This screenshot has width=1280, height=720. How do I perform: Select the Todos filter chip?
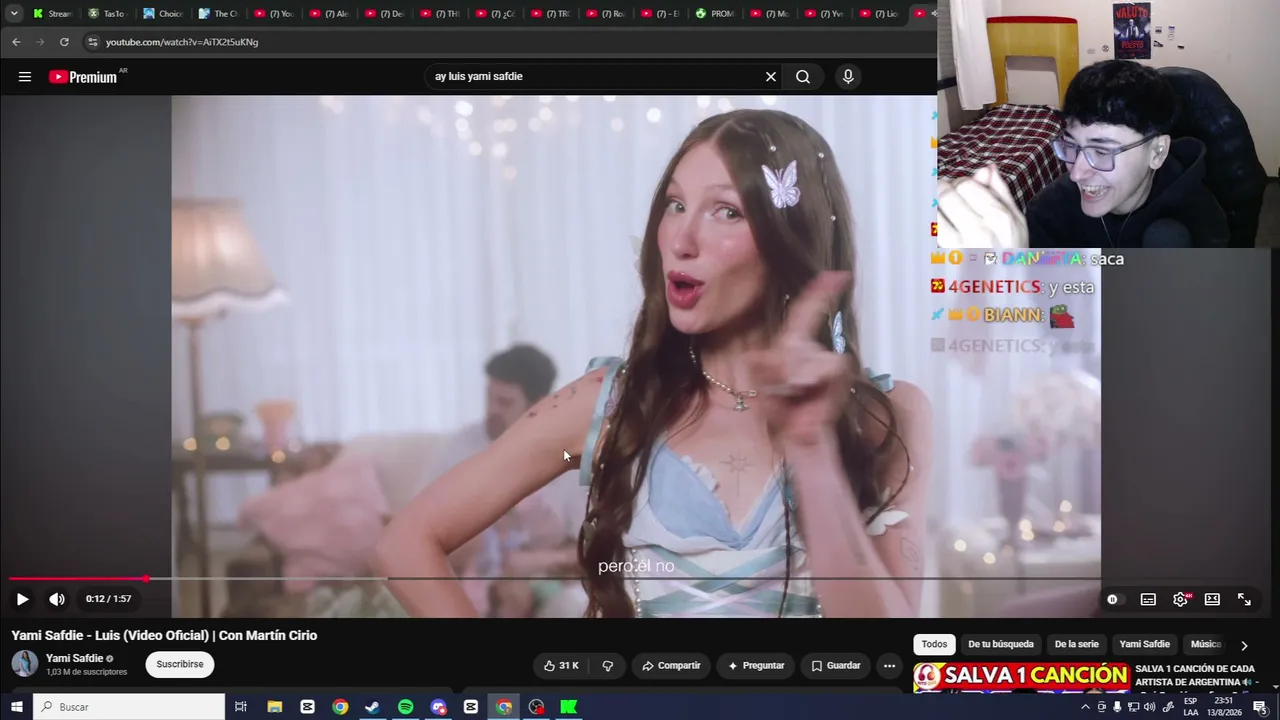pyautogui.click(x=934, y=645)
